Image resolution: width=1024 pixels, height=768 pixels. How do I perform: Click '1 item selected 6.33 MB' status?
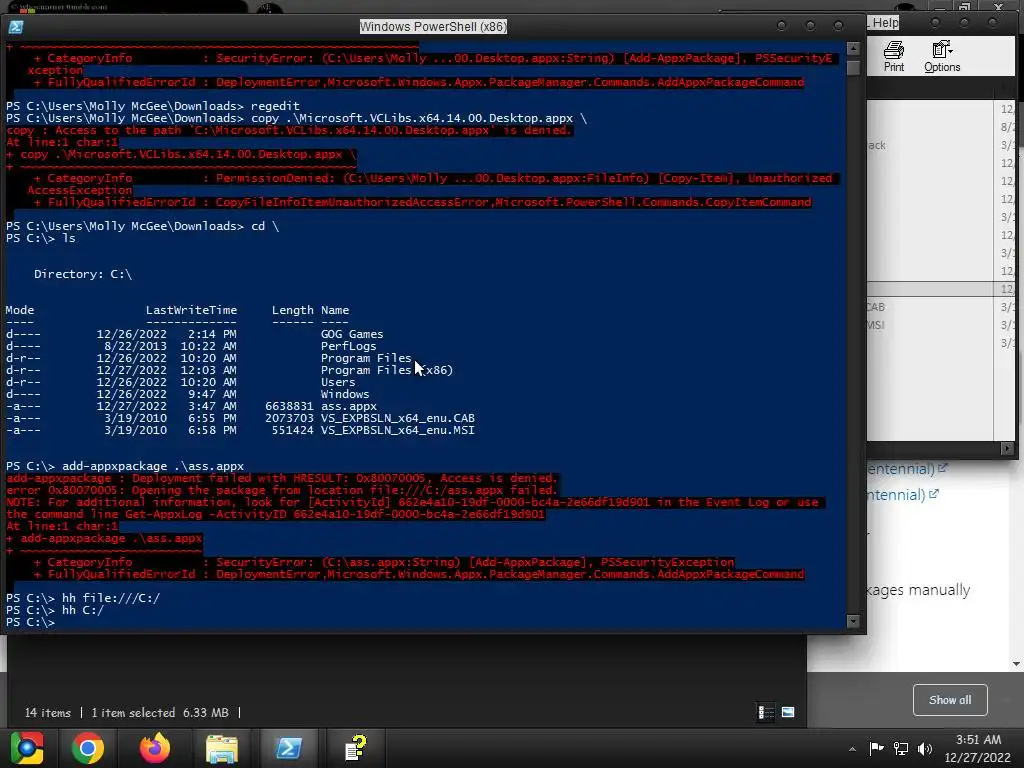160,712
